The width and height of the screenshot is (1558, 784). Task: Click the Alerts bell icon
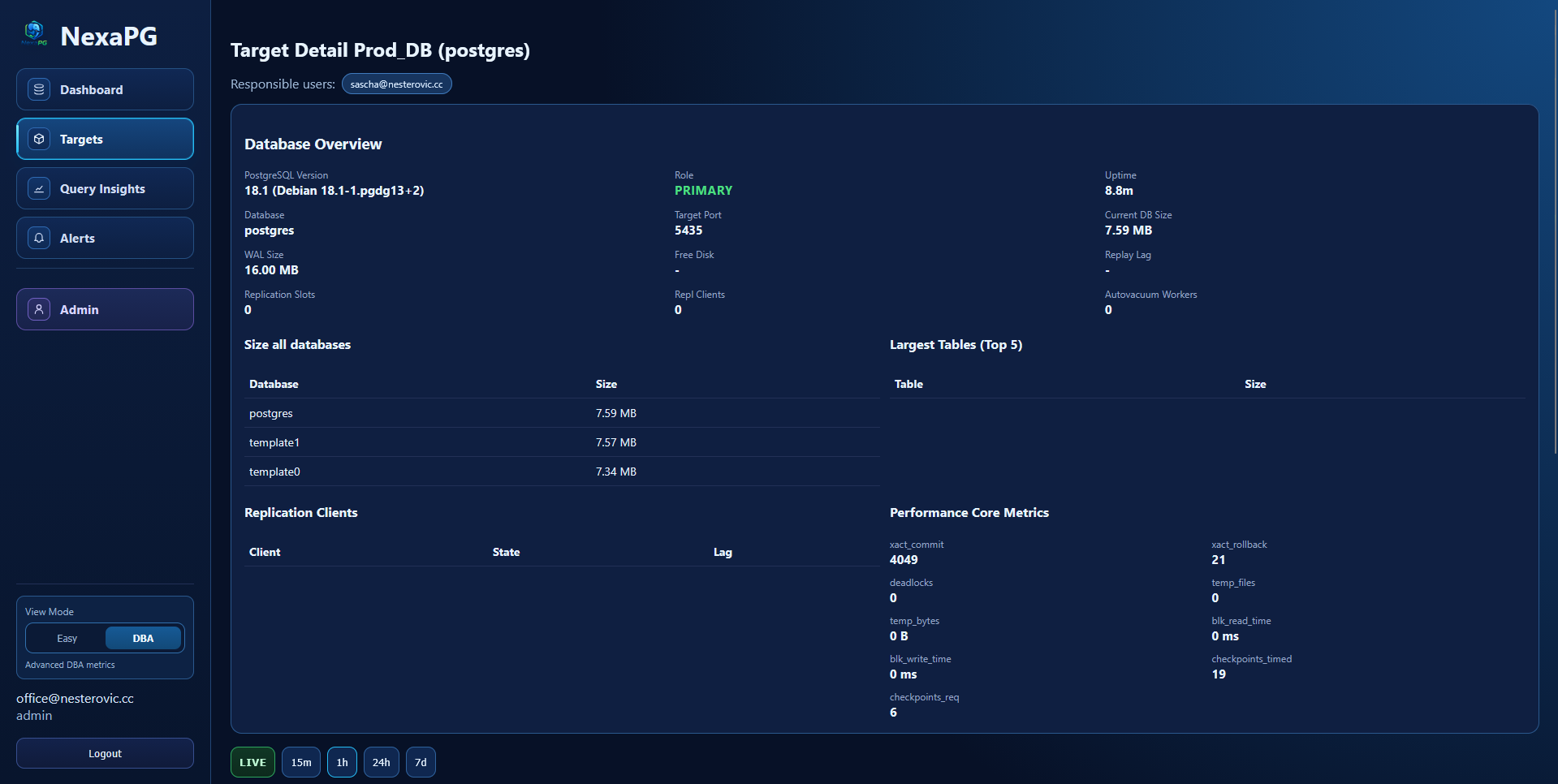click(39, 238)
